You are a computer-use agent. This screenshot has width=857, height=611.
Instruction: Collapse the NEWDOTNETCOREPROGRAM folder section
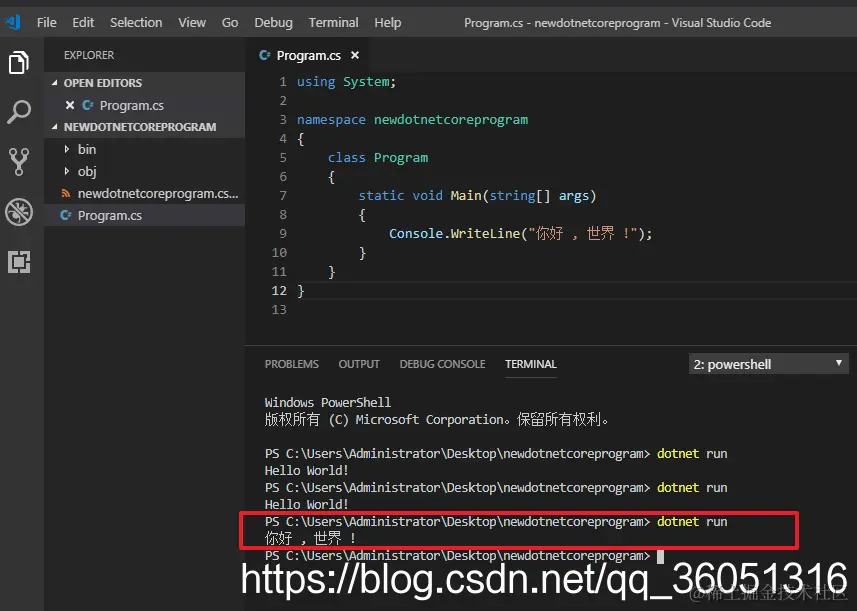(55, 127)
